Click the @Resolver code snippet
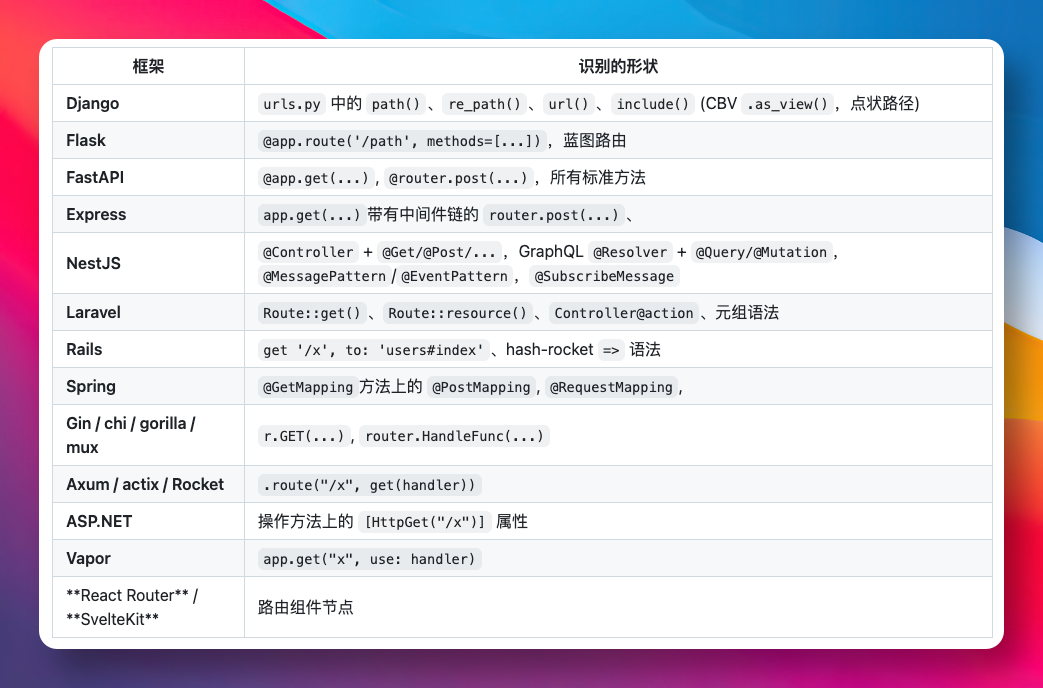This screenshot has width=1043, height=688. click(x=630, y=252)
